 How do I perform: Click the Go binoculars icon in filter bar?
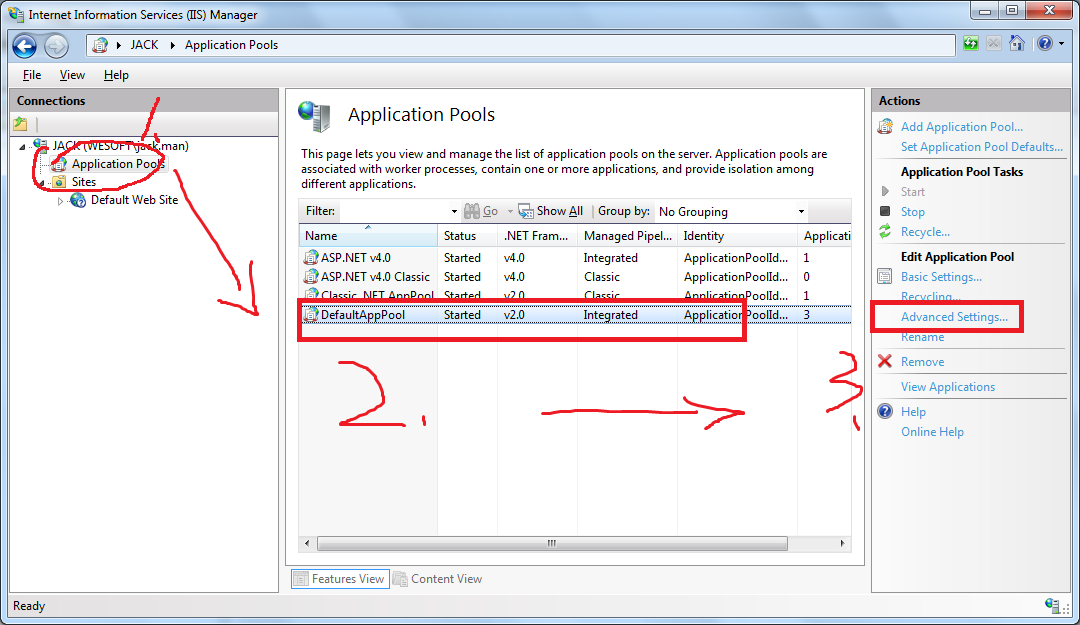[472, 211]
